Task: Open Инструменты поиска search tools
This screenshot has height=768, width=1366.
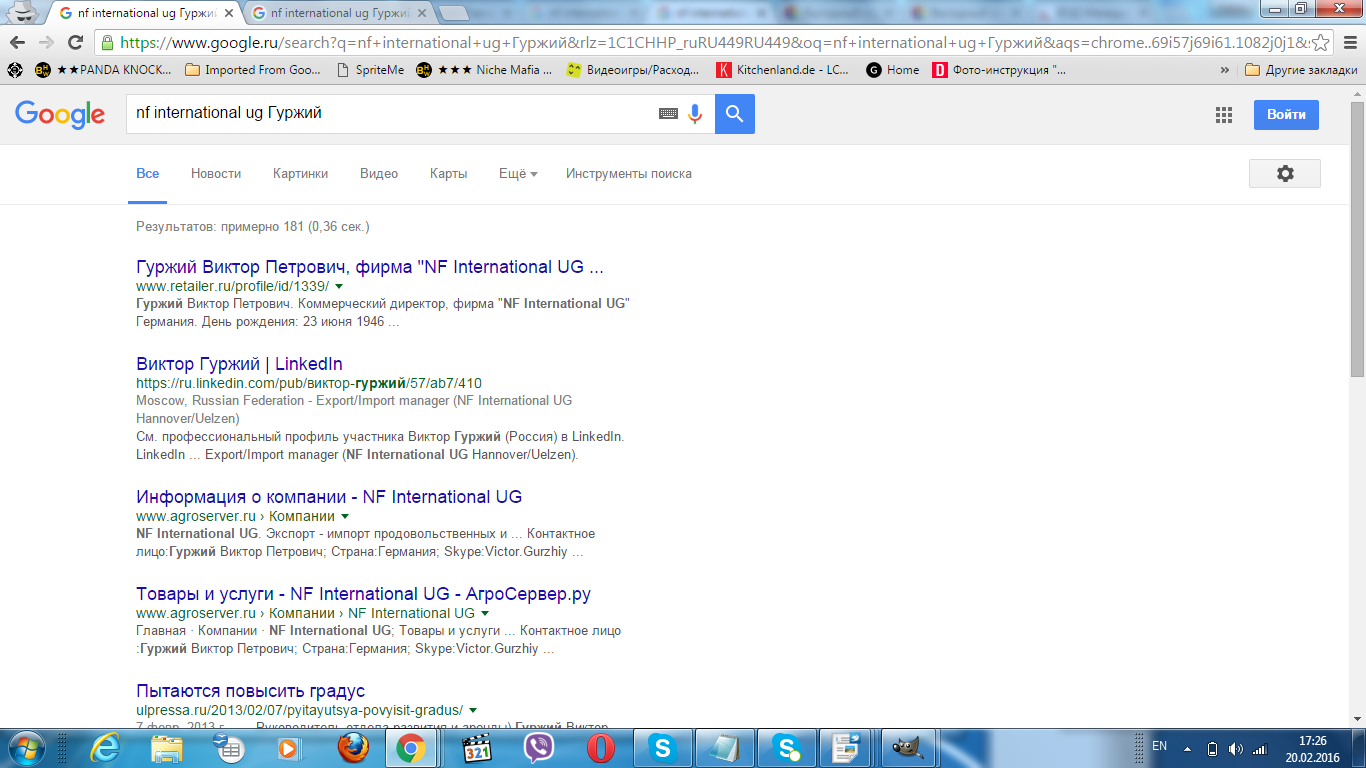Action: coord(629,173)
